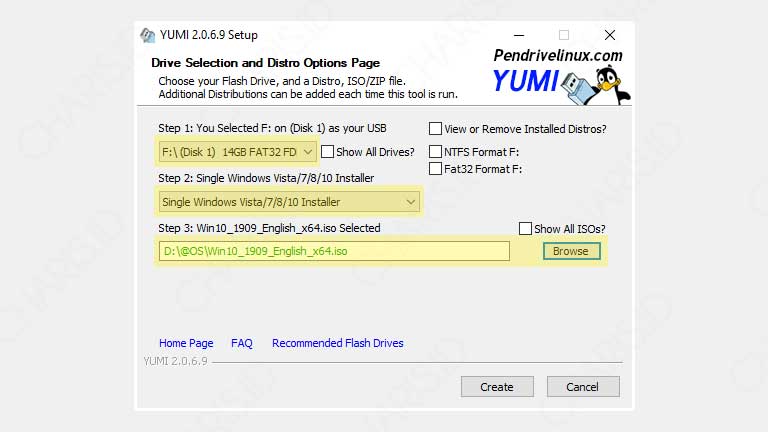Tick View or Remove Installed Distros
This screenshot has height=432, width=768.
point(435,129)
